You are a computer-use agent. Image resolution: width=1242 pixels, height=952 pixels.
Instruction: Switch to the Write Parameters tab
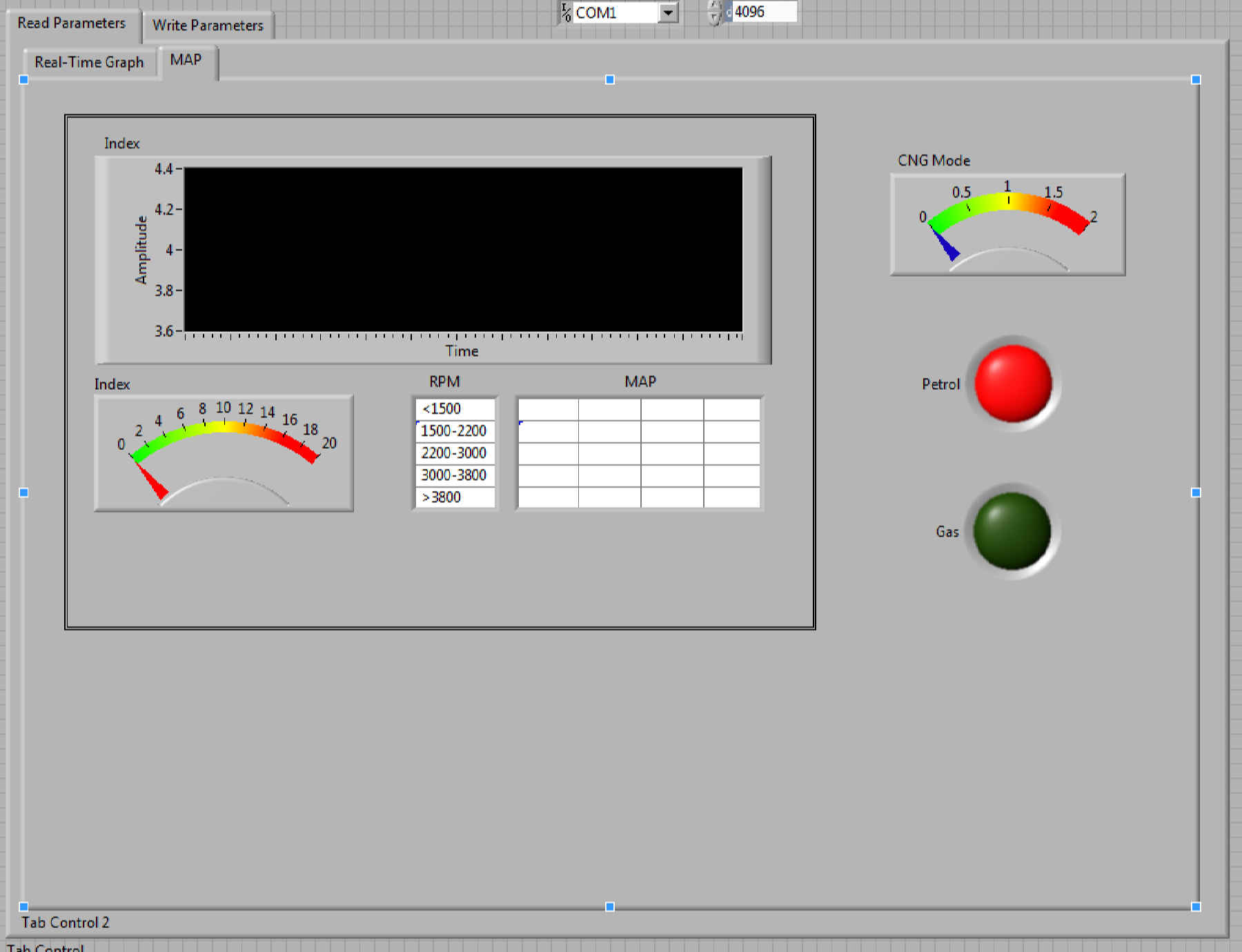[208, 26]
